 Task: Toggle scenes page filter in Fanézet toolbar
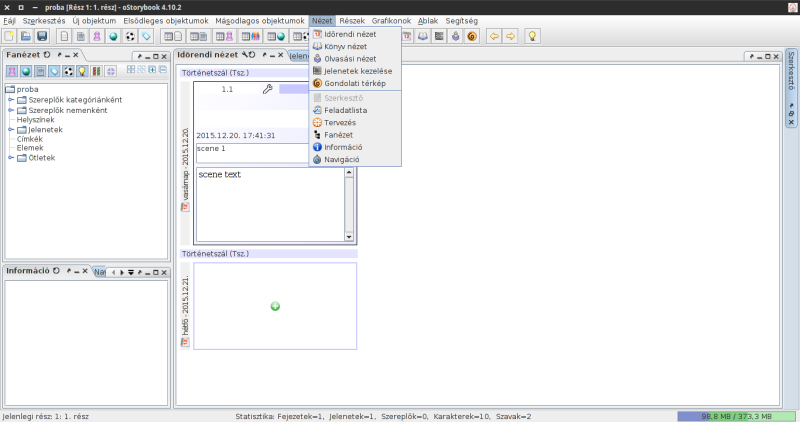(x=40, y=71)
